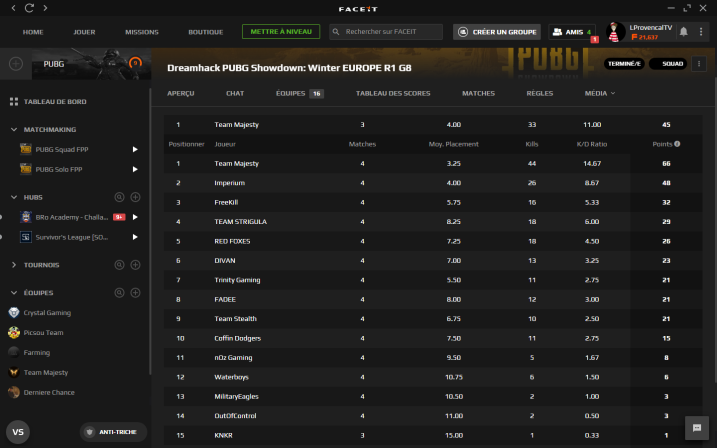Create a team with plus icon

[x=135, y=293]
